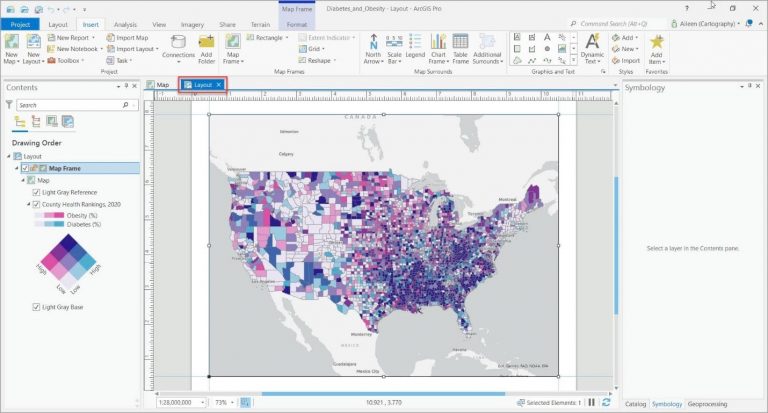Insert a Map Frame
768x413 pixels.
(233, 48)
